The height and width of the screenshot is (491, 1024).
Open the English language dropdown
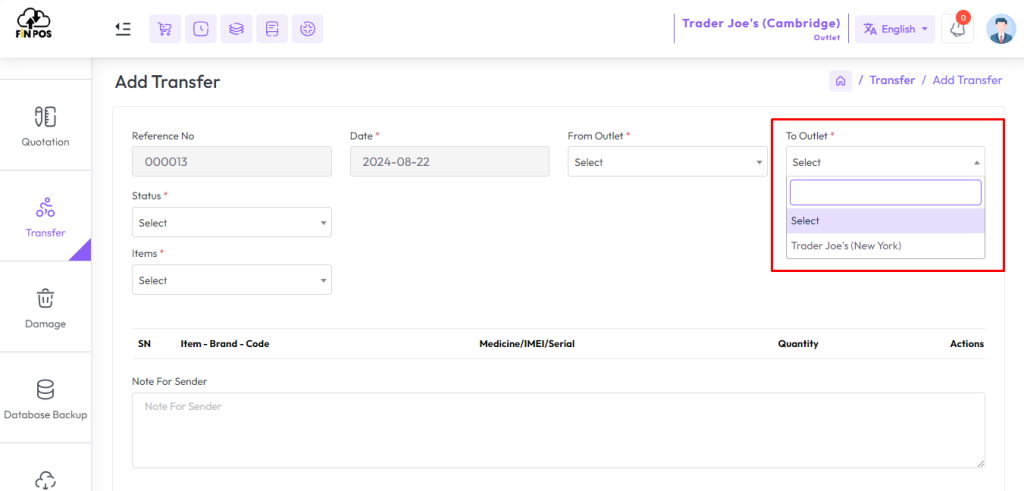pos(895,29)
